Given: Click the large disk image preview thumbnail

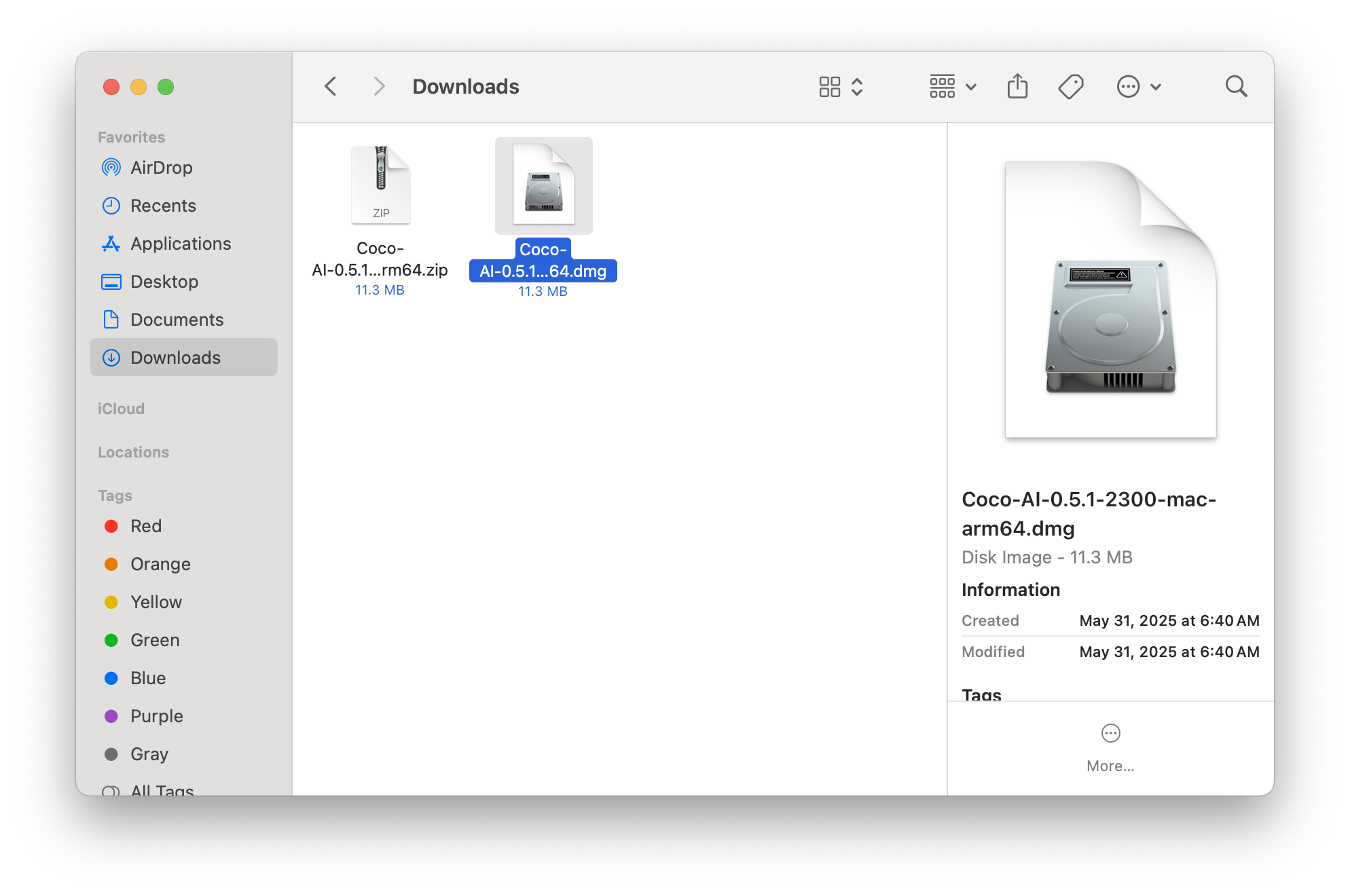Looking at the screenshot, I should pyautogui.click(x=1110, y=300).
